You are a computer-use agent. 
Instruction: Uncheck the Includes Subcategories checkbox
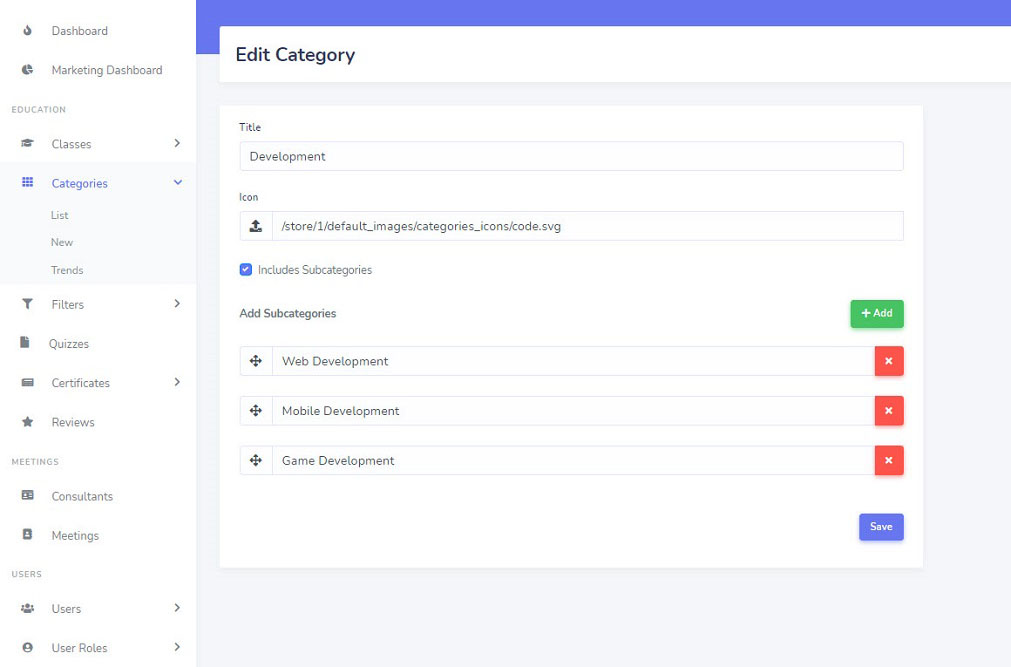point(246,270)
